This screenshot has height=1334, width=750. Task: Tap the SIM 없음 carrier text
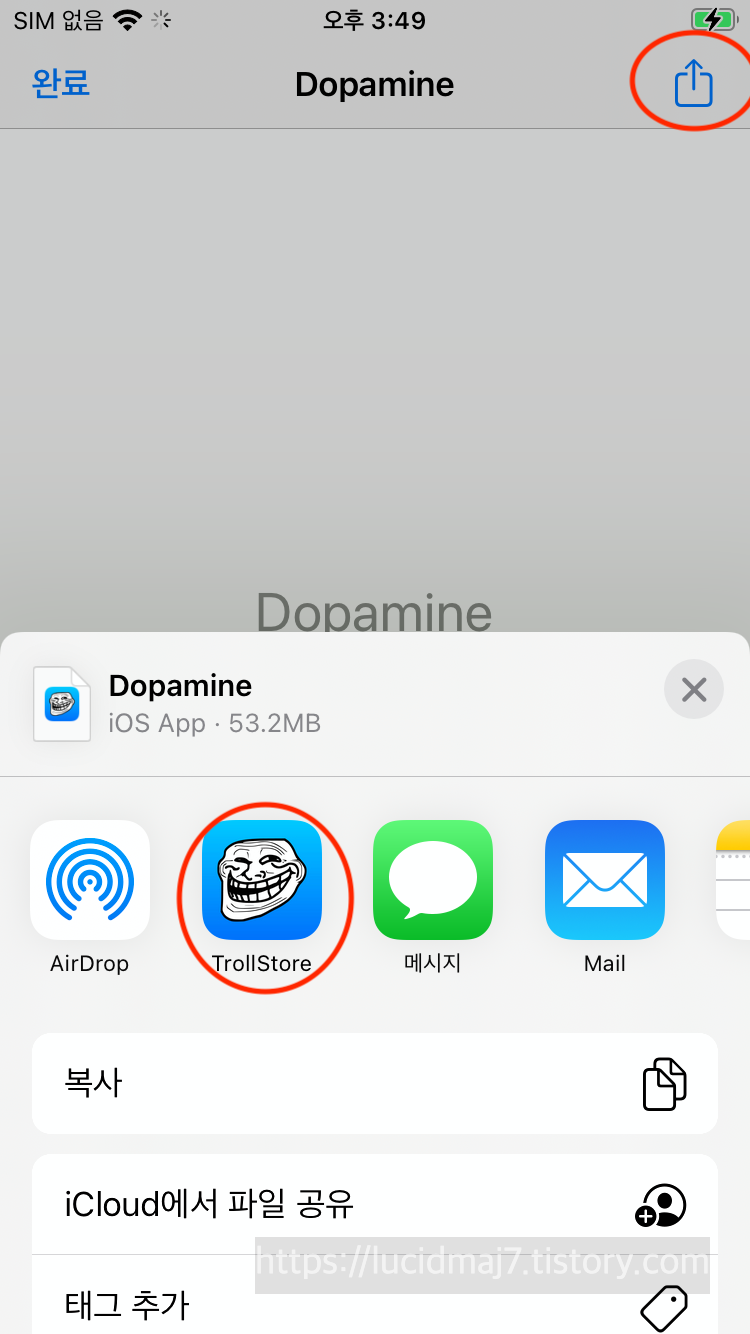coord(57,20)
